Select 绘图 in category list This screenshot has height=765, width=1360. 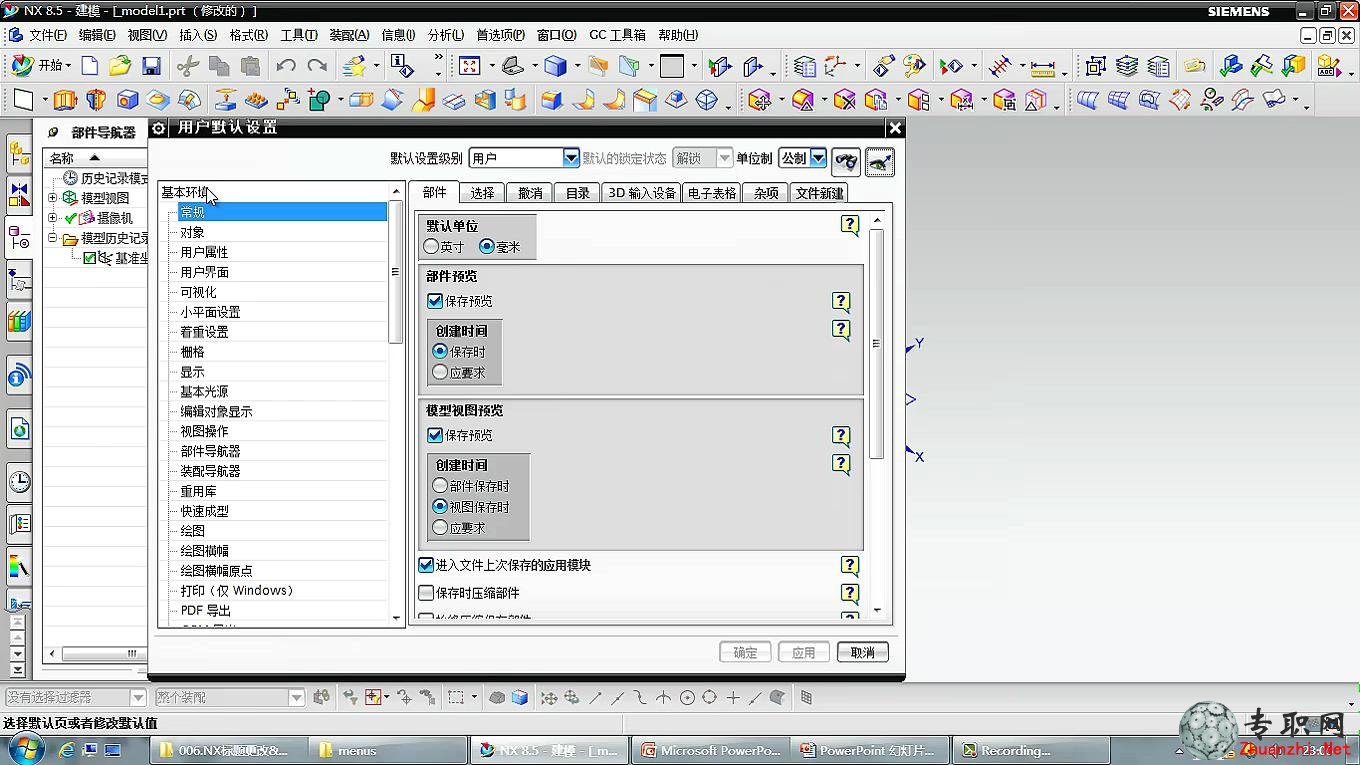(192, 531)
